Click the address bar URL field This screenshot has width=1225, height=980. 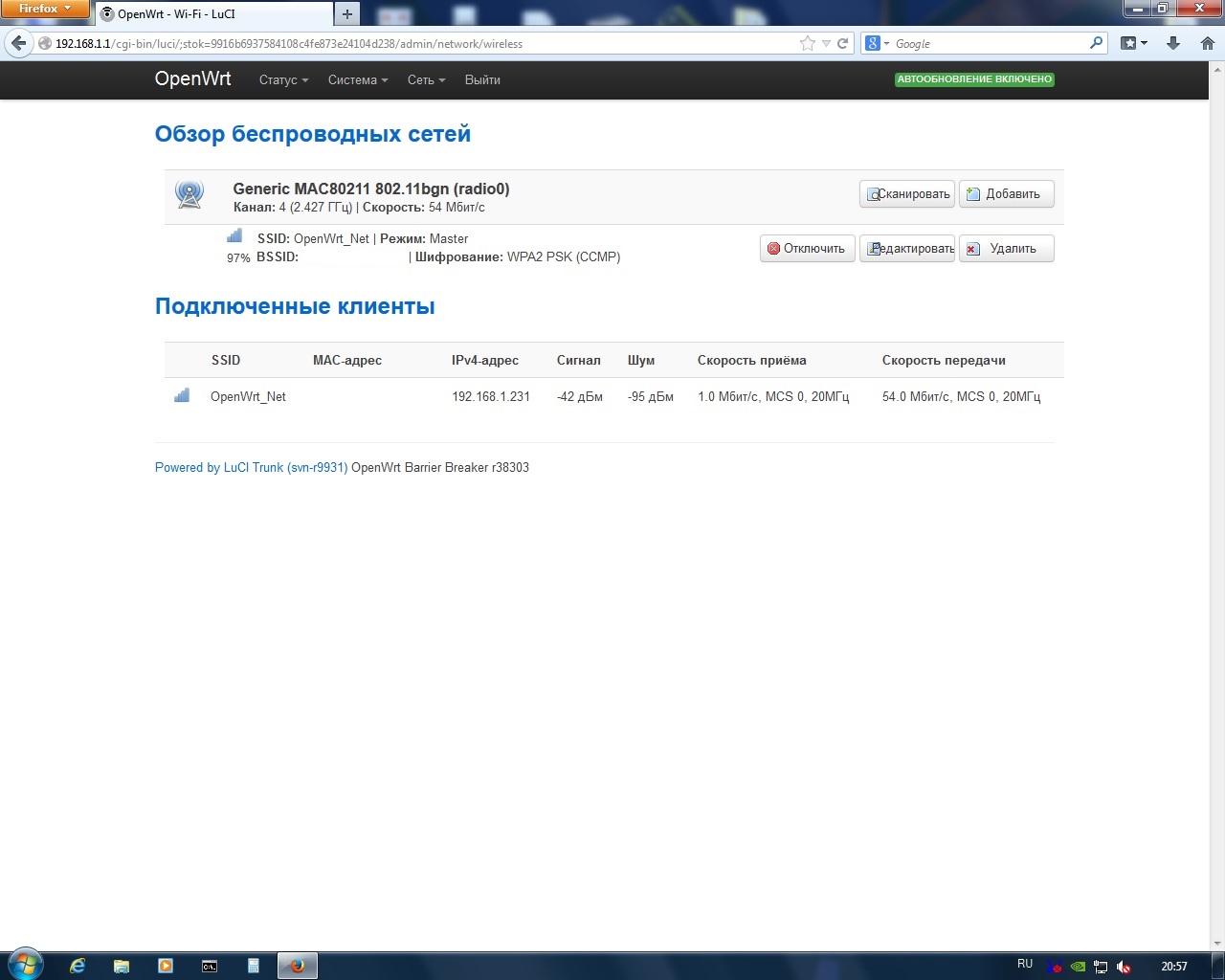pyautogui.click(x=421, y=43)
